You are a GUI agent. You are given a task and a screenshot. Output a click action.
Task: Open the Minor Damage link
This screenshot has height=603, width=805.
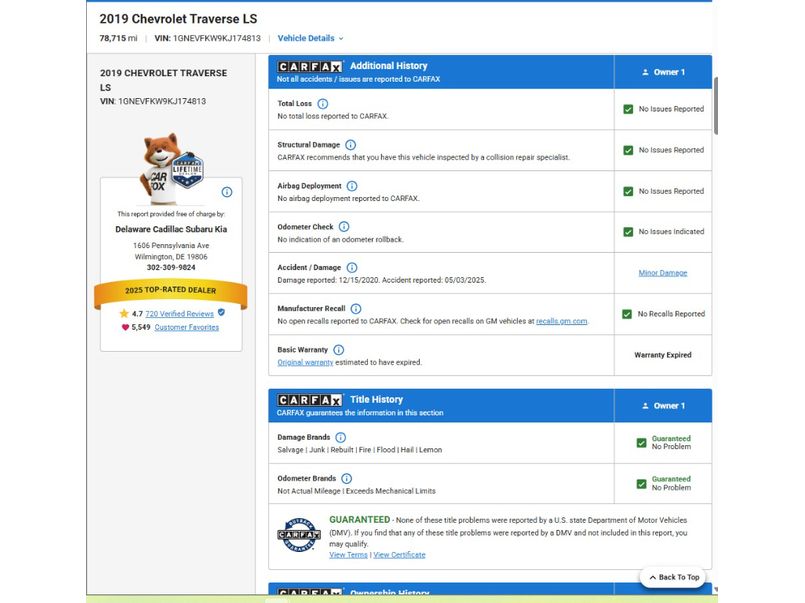pyautogui.click(x=663, y=273)
